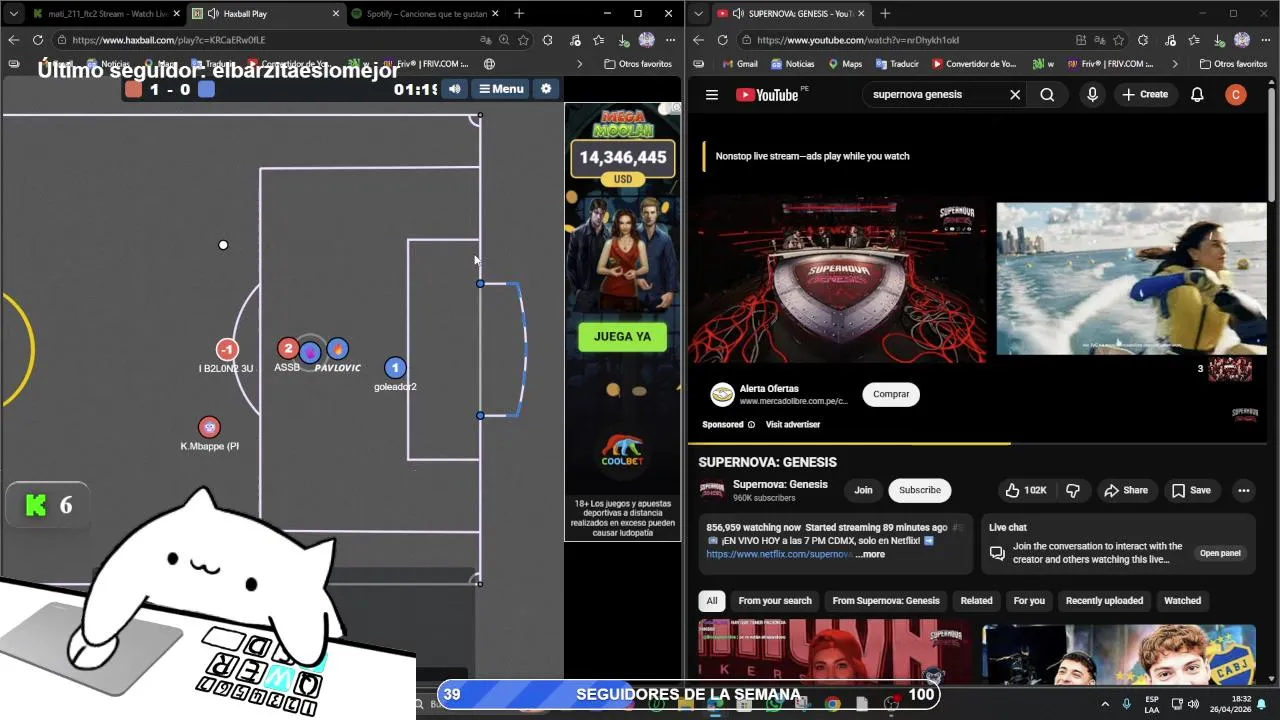1280x720 pixels.
Task: Open tab search dropdown in Haxball window
Action: [13, 14]
